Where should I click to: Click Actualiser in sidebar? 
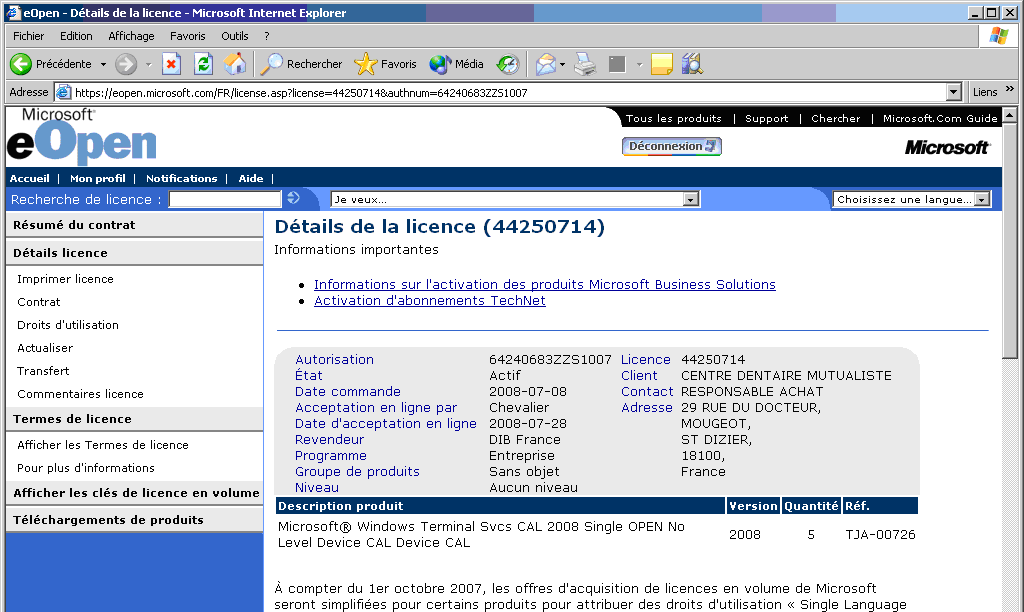click(45, 348)
